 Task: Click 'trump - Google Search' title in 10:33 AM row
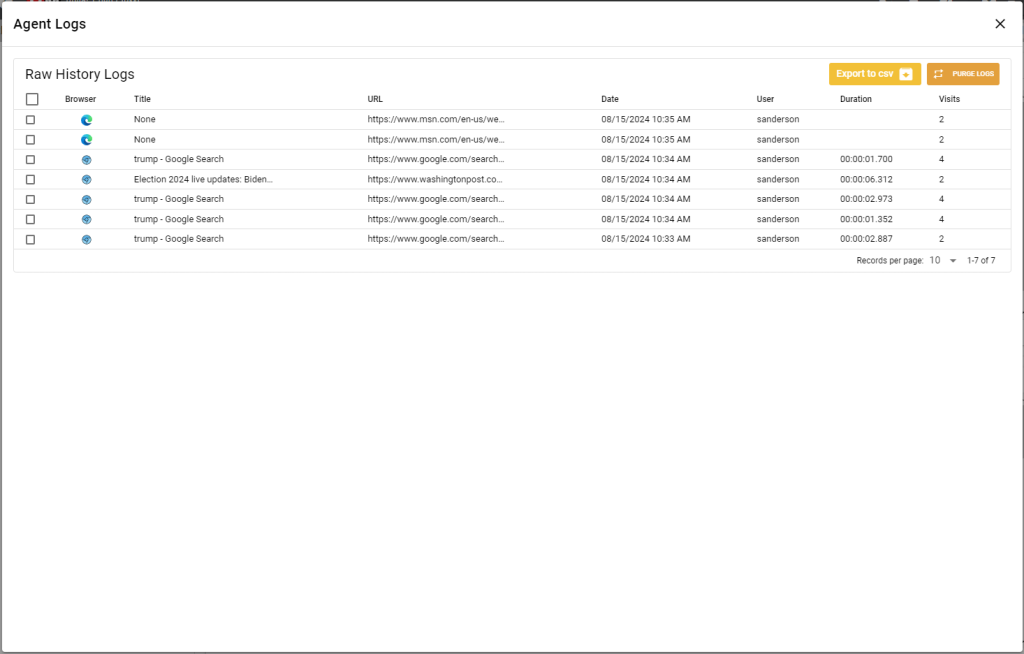pyautogui.click(x=179, y=238)
